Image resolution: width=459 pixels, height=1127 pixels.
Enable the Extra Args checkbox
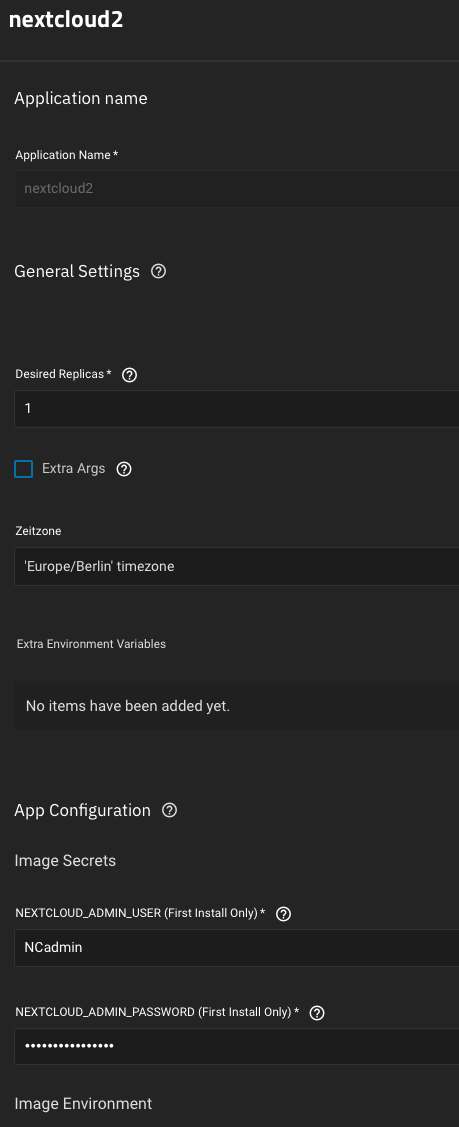coord(24,469)
